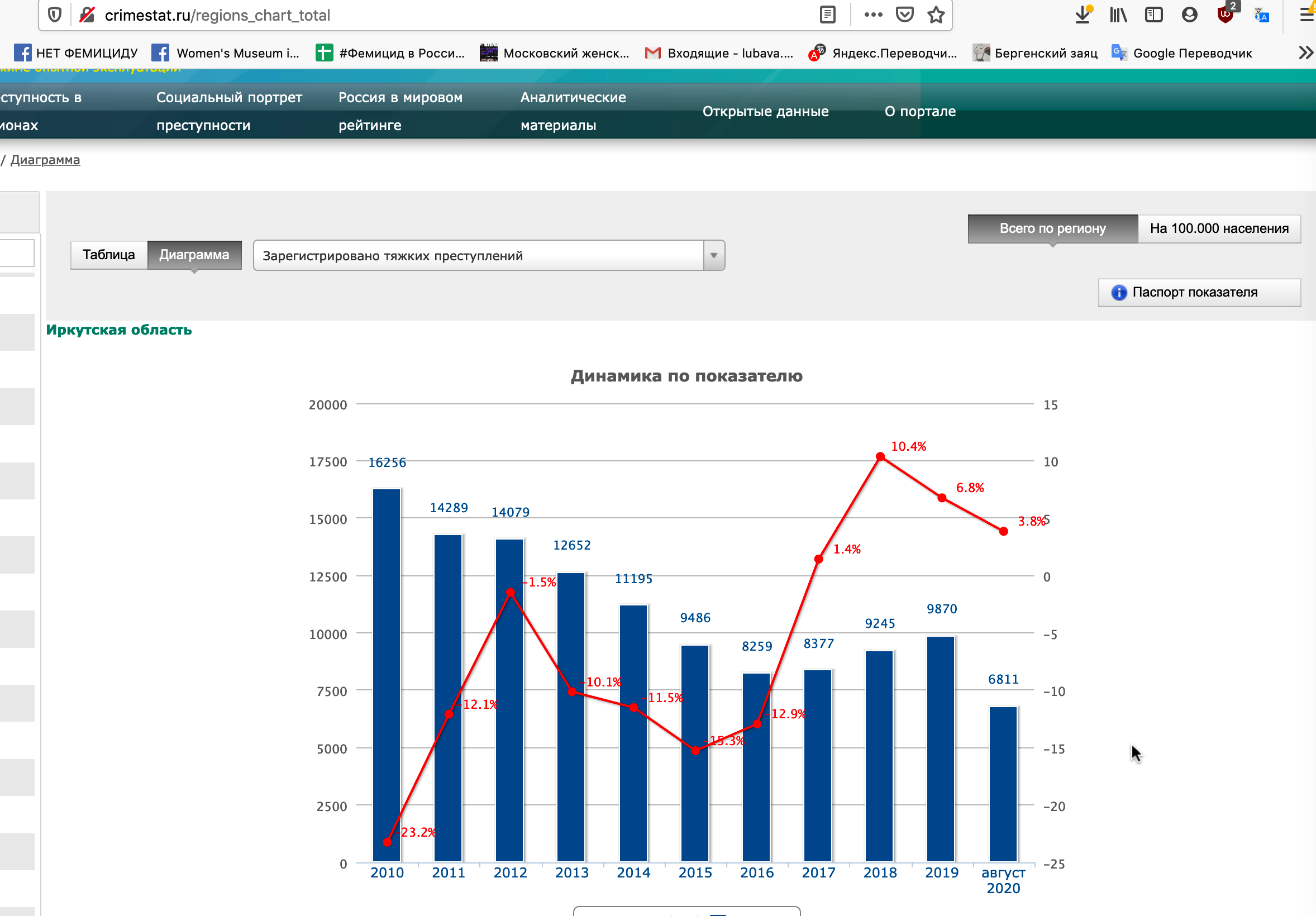Switch to Таблица view
The width and height of the screenshot is (1316, 916).
(x=109, y=255)
